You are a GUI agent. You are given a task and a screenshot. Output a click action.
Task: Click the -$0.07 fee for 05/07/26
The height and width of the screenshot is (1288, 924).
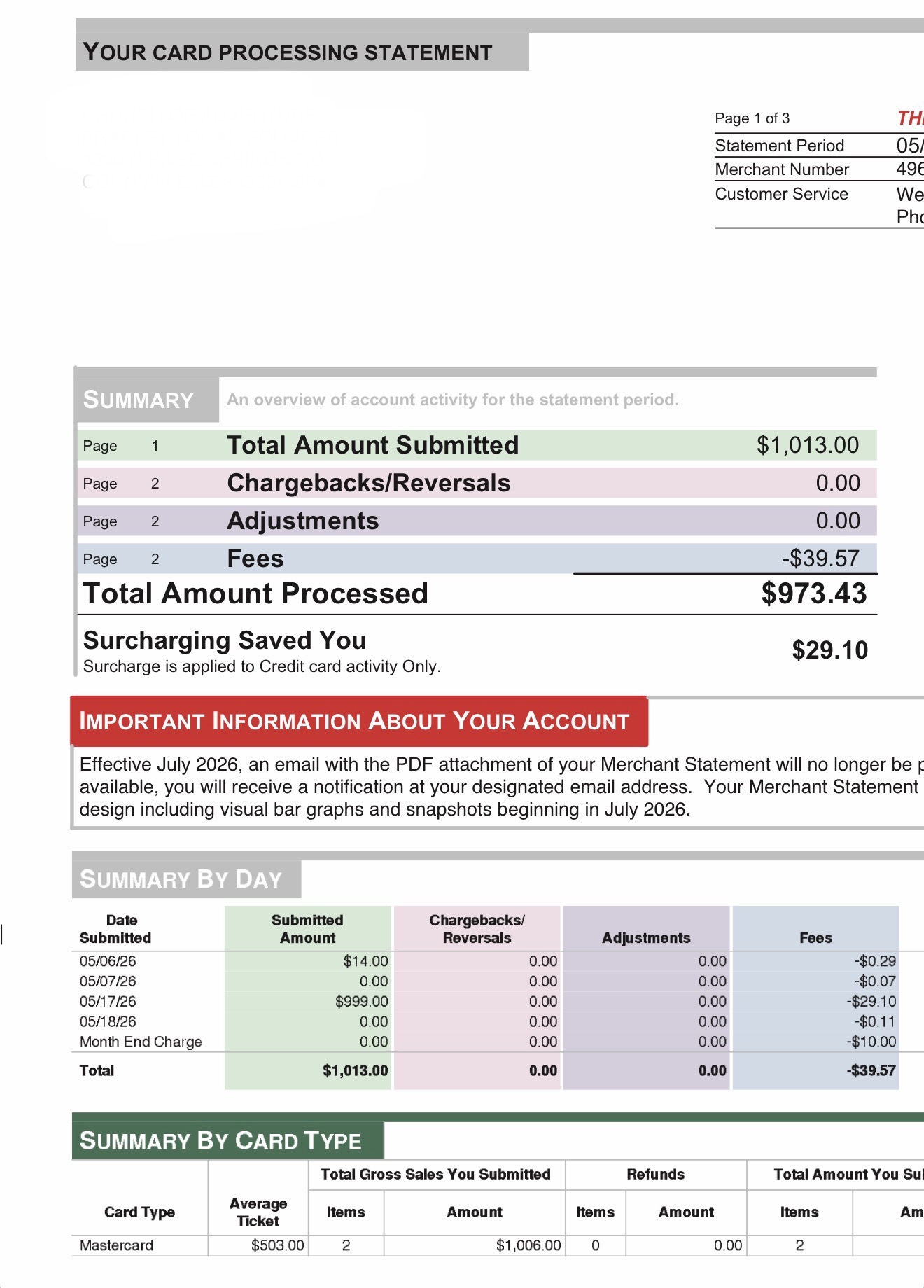point(875,981)
